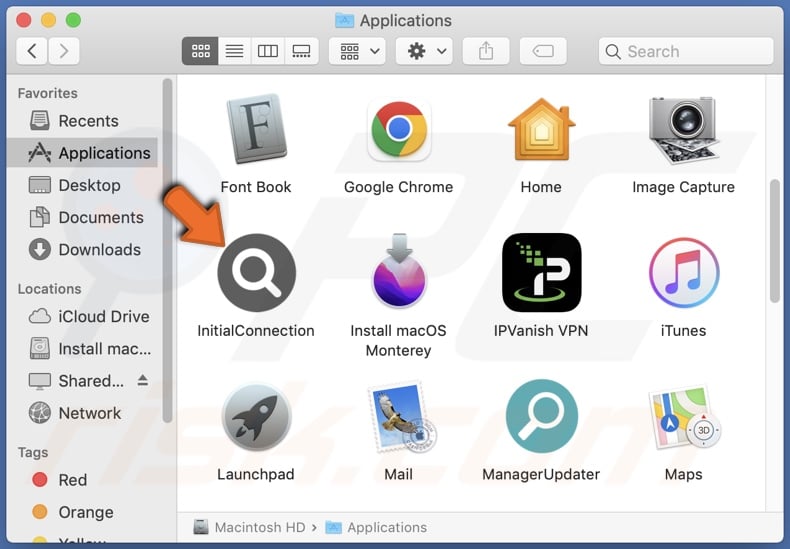The height and width of the screenshot is (549, 790).
Task: Select the Launchpad rocket icon
Action: tap(256, 416)
